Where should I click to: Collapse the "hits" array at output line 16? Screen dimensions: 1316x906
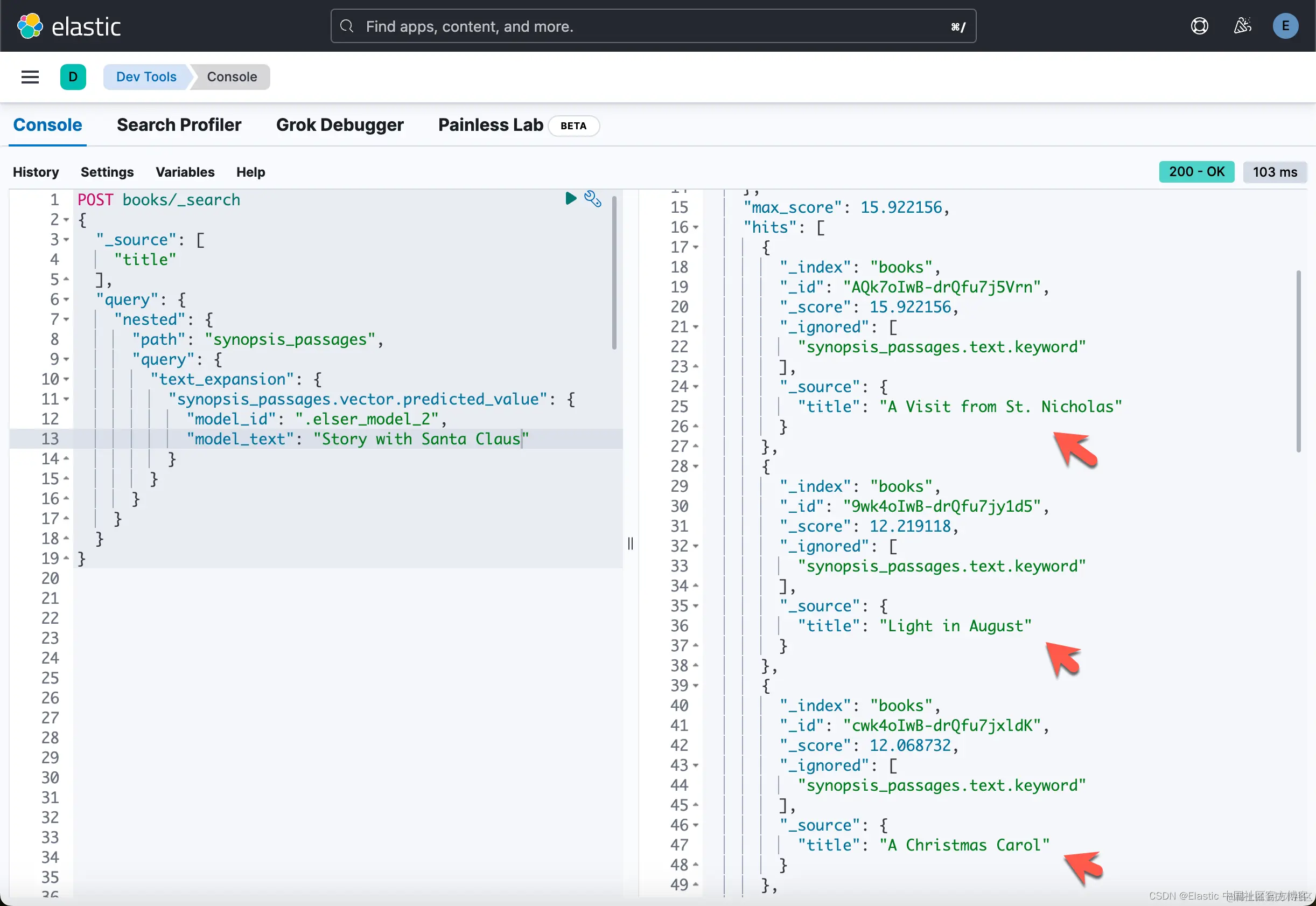click(x=696, y=228)
